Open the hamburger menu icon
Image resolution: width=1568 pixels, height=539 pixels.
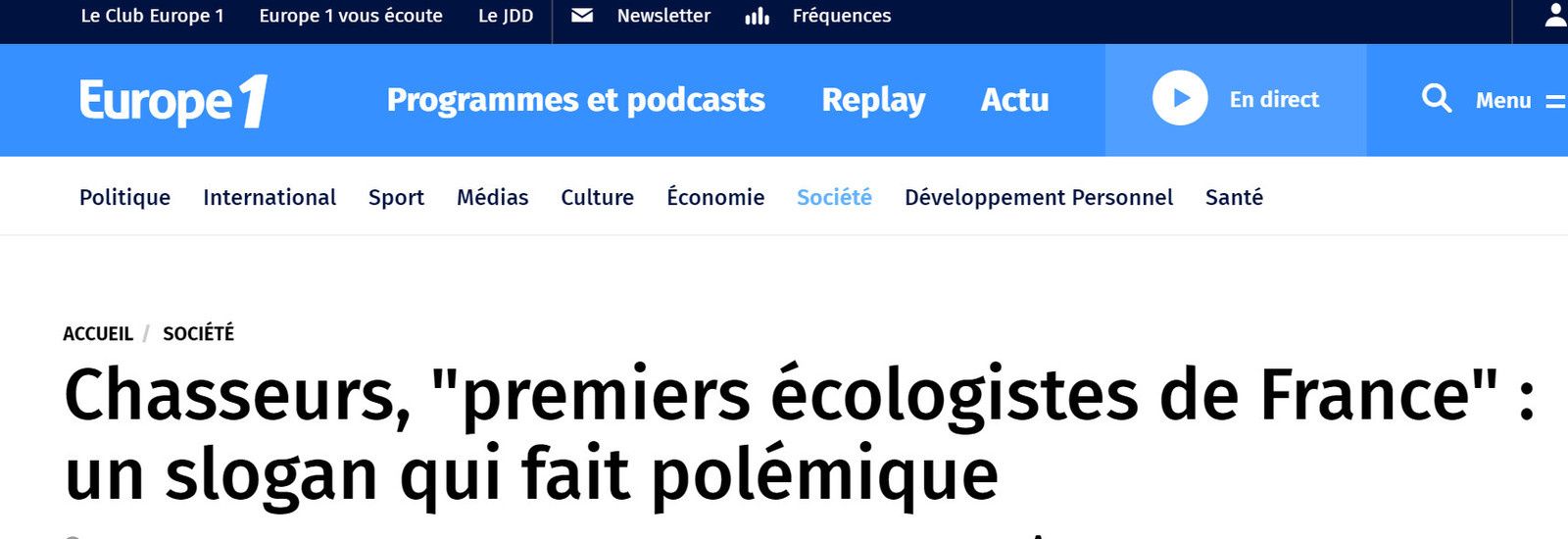(1556, 101)
